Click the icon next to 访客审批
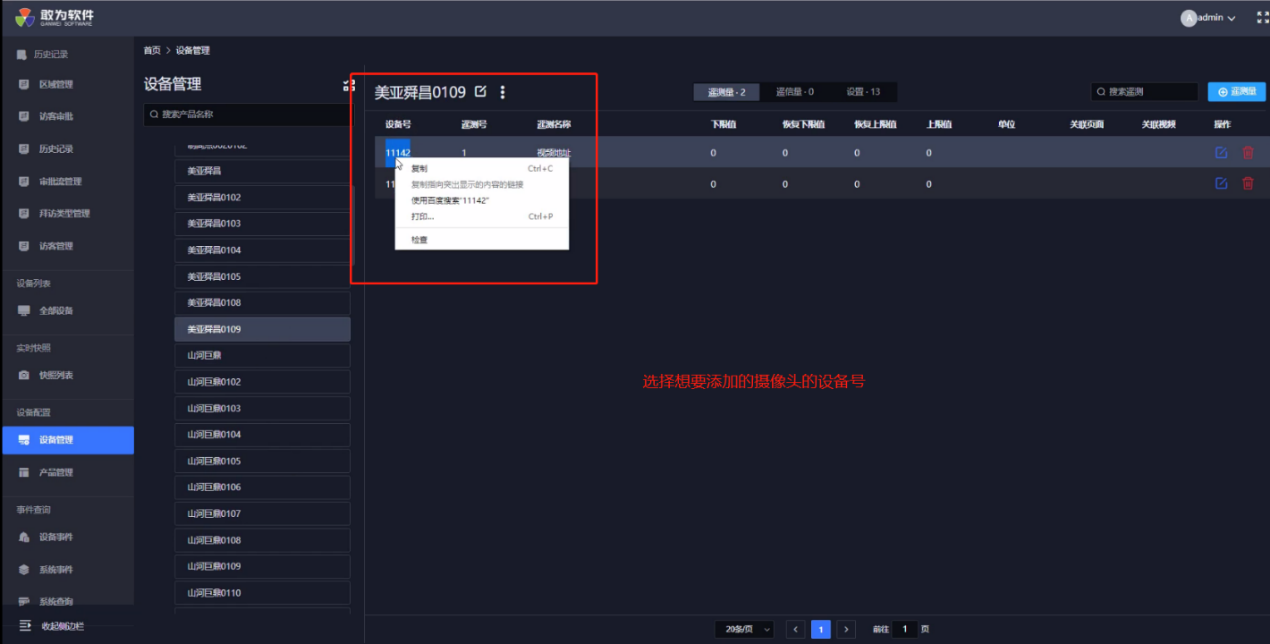Screen dimensions: 1270x644 click(24, 116)
